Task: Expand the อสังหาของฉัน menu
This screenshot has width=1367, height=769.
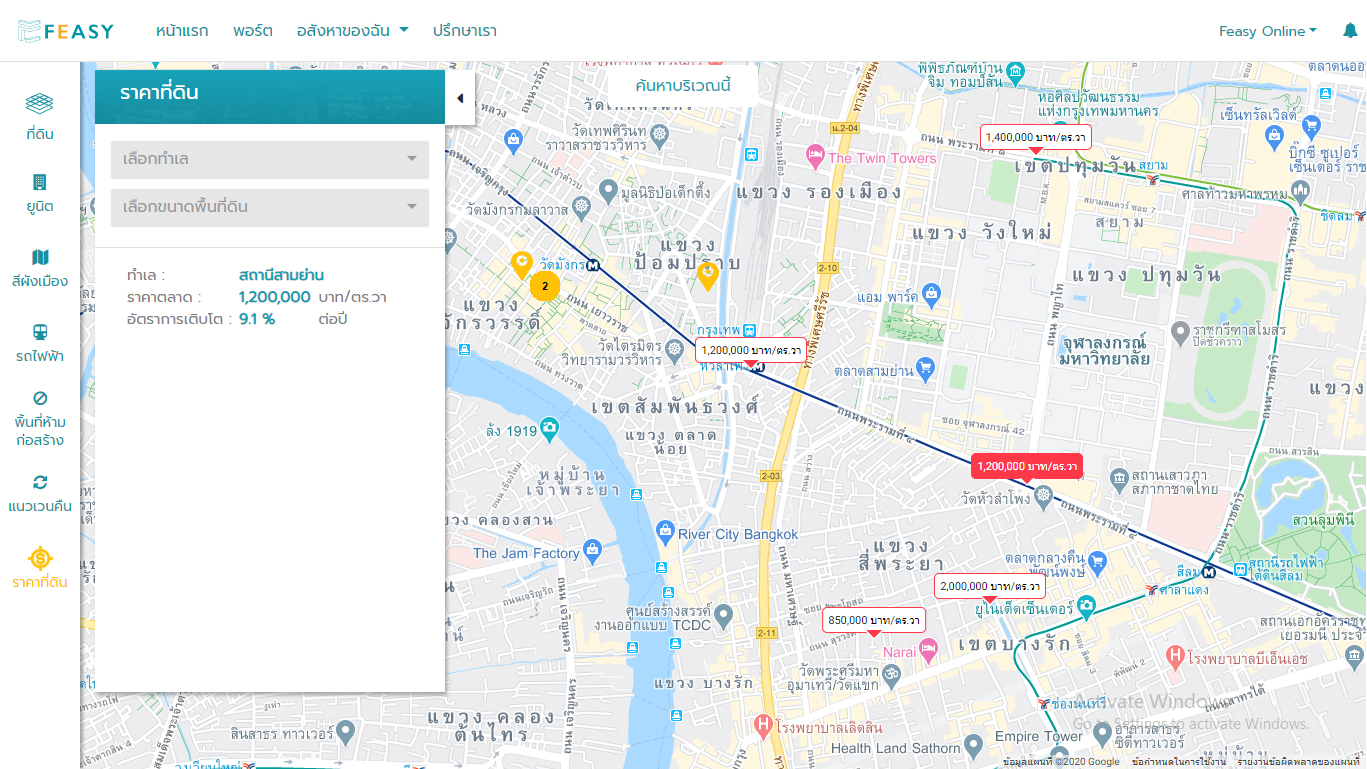Action: [353, 31]
